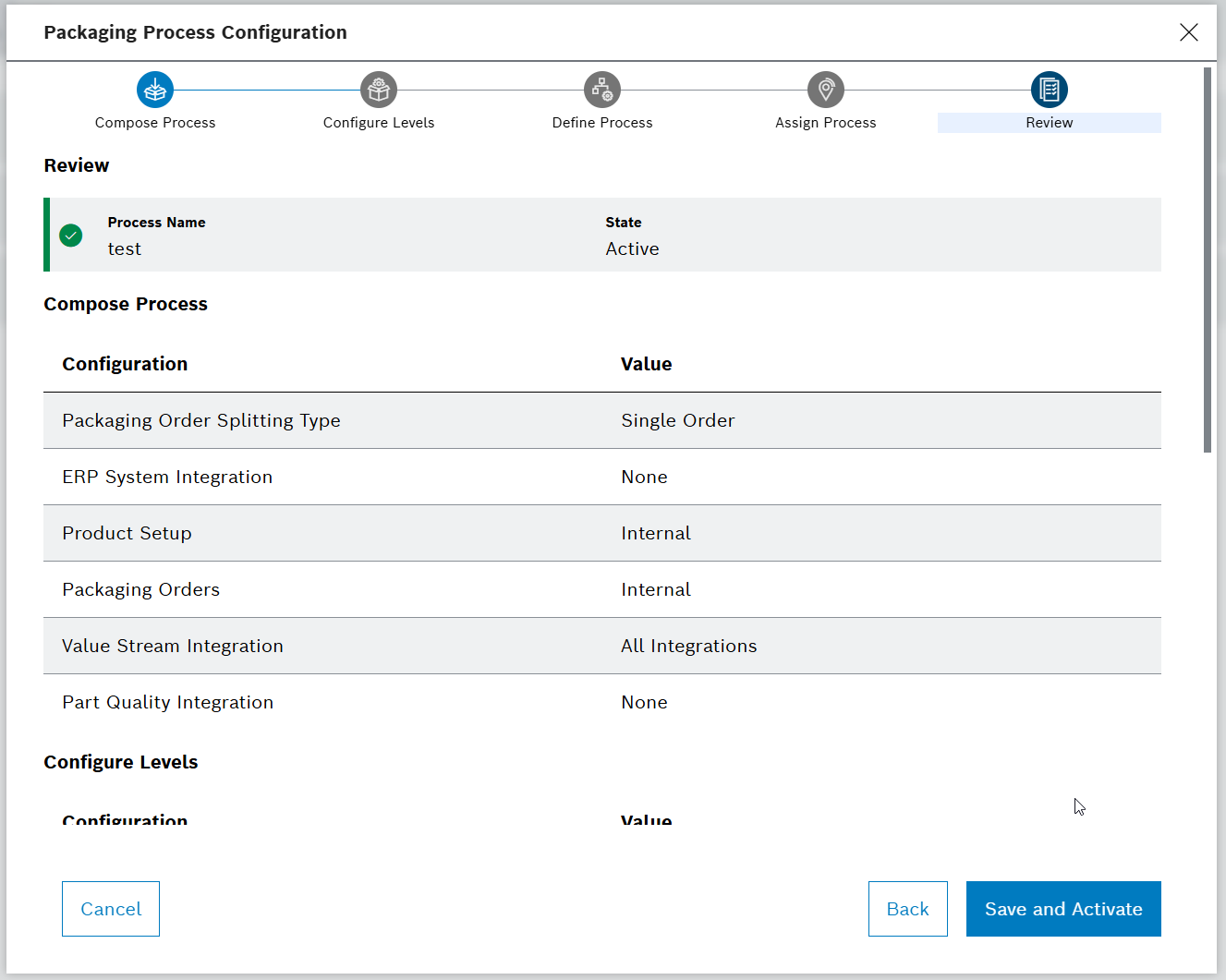Open the Define Process step label

point(602,123)
